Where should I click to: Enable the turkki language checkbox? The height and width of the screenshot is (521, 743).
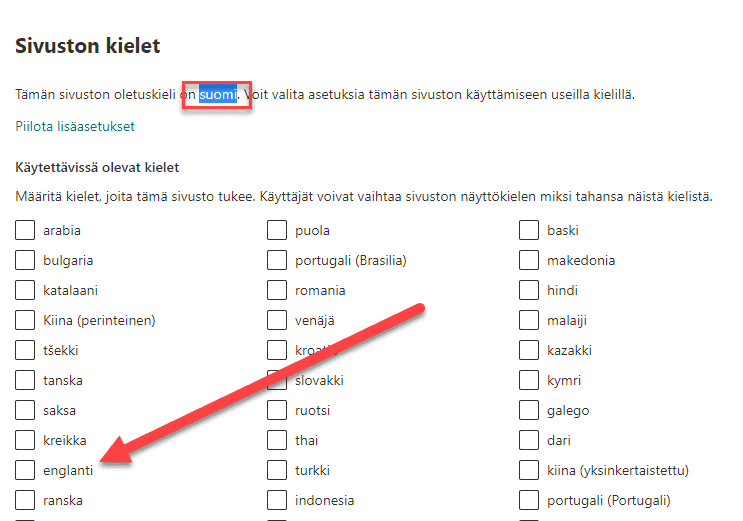tap(277, 471)
